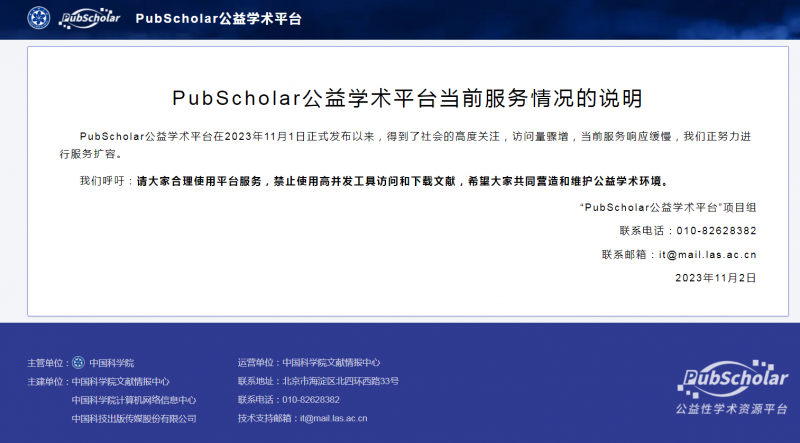The width and height of the screenshot is (800, 443).
Task: Click the Chinese Academy of Sciences emblem in header
Action: 39,18
